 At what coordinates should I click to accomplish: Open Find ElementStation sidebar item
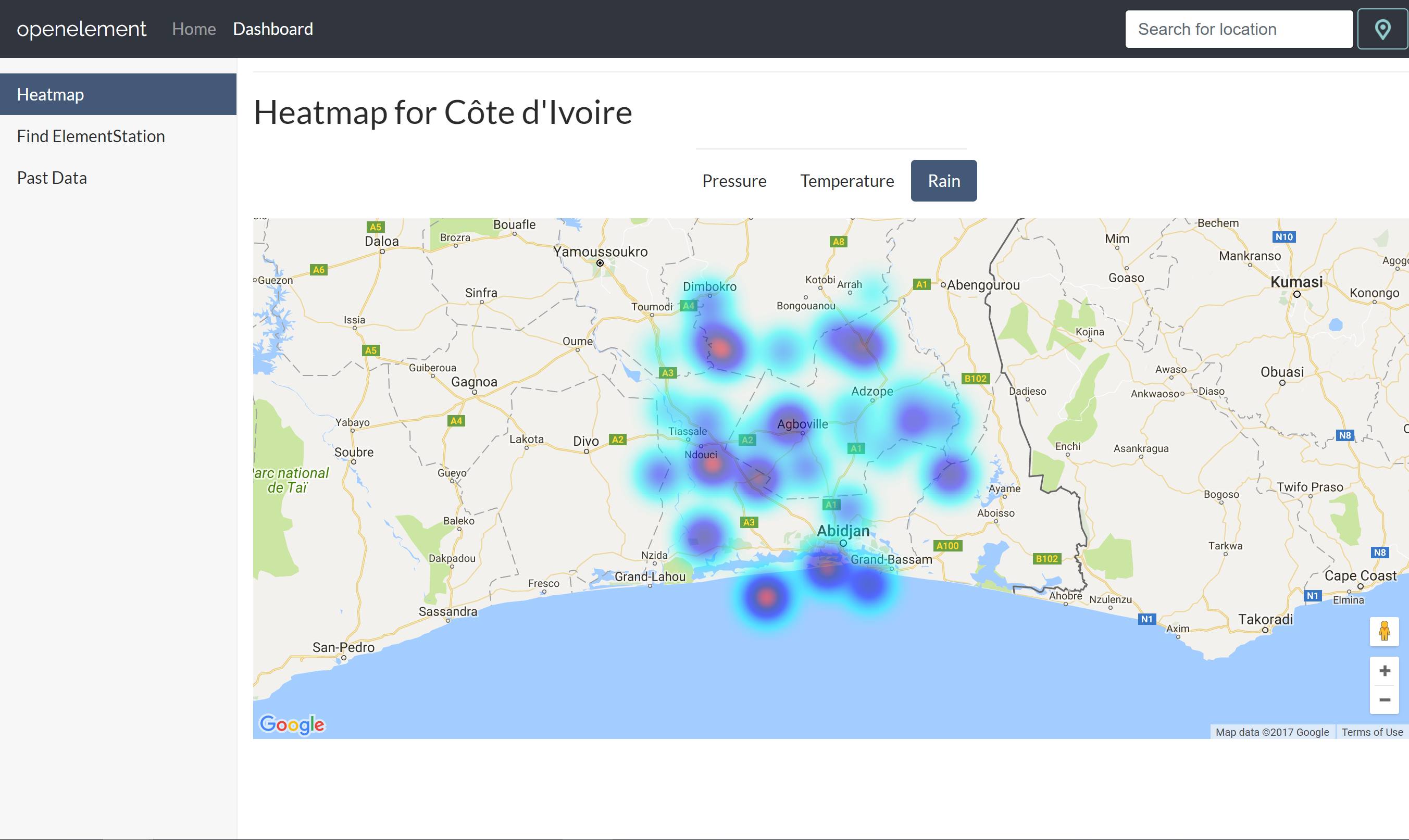click(x=91, y=136)
